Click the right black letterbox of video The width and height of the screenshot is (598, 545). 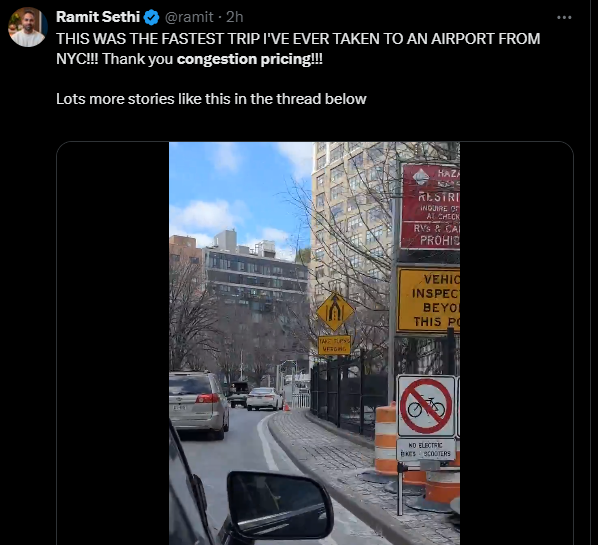[x=516, y=343]
